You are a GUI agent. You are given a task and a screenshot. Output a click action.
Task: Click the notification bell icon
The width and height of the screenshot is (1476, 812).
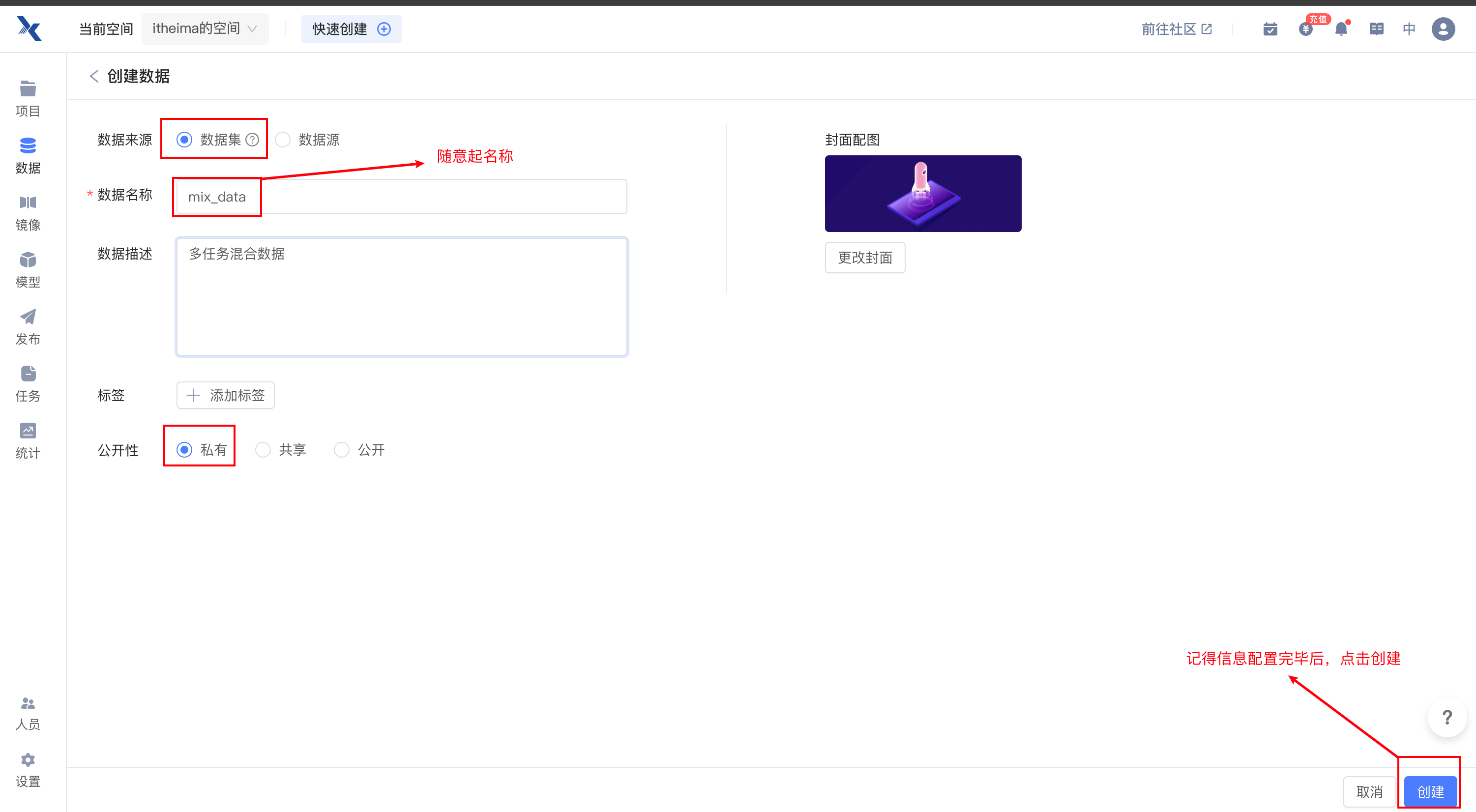(x=1341, y=29)
